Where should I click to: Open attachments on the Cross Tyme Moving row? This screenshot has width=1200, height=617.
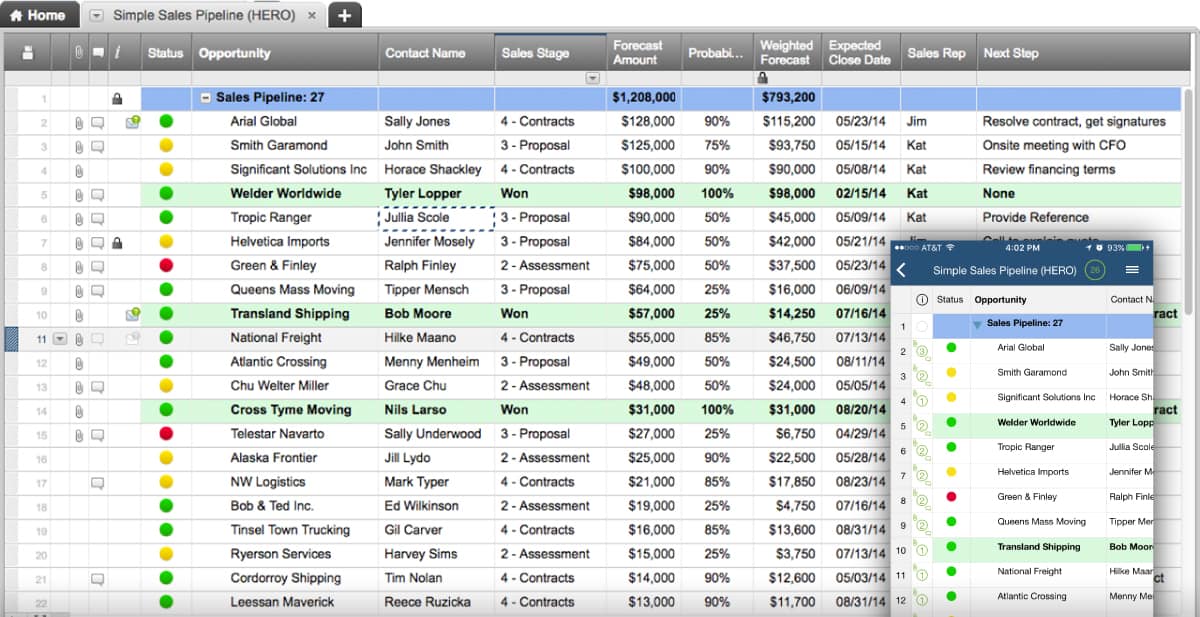(x=79, y=410)
